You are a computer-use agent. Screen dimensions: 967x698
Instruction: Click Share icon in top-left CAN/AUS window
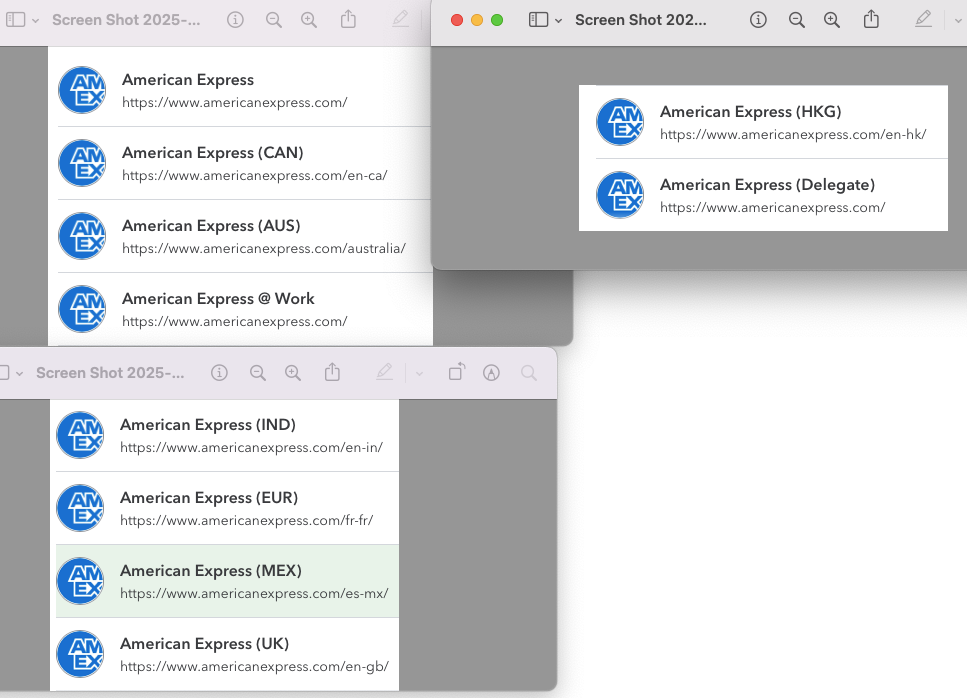348,19
